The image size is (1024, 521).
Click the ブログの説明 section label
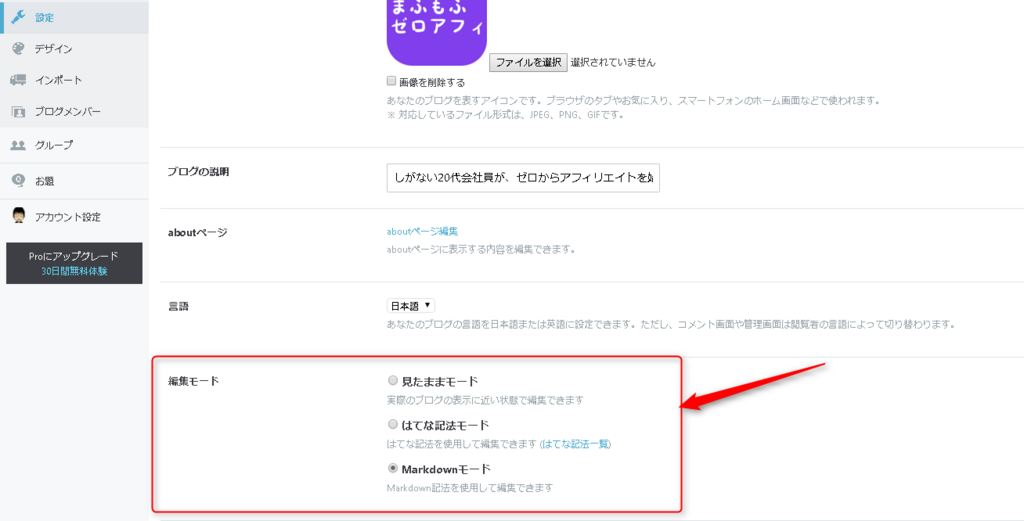tap(198, 172)
